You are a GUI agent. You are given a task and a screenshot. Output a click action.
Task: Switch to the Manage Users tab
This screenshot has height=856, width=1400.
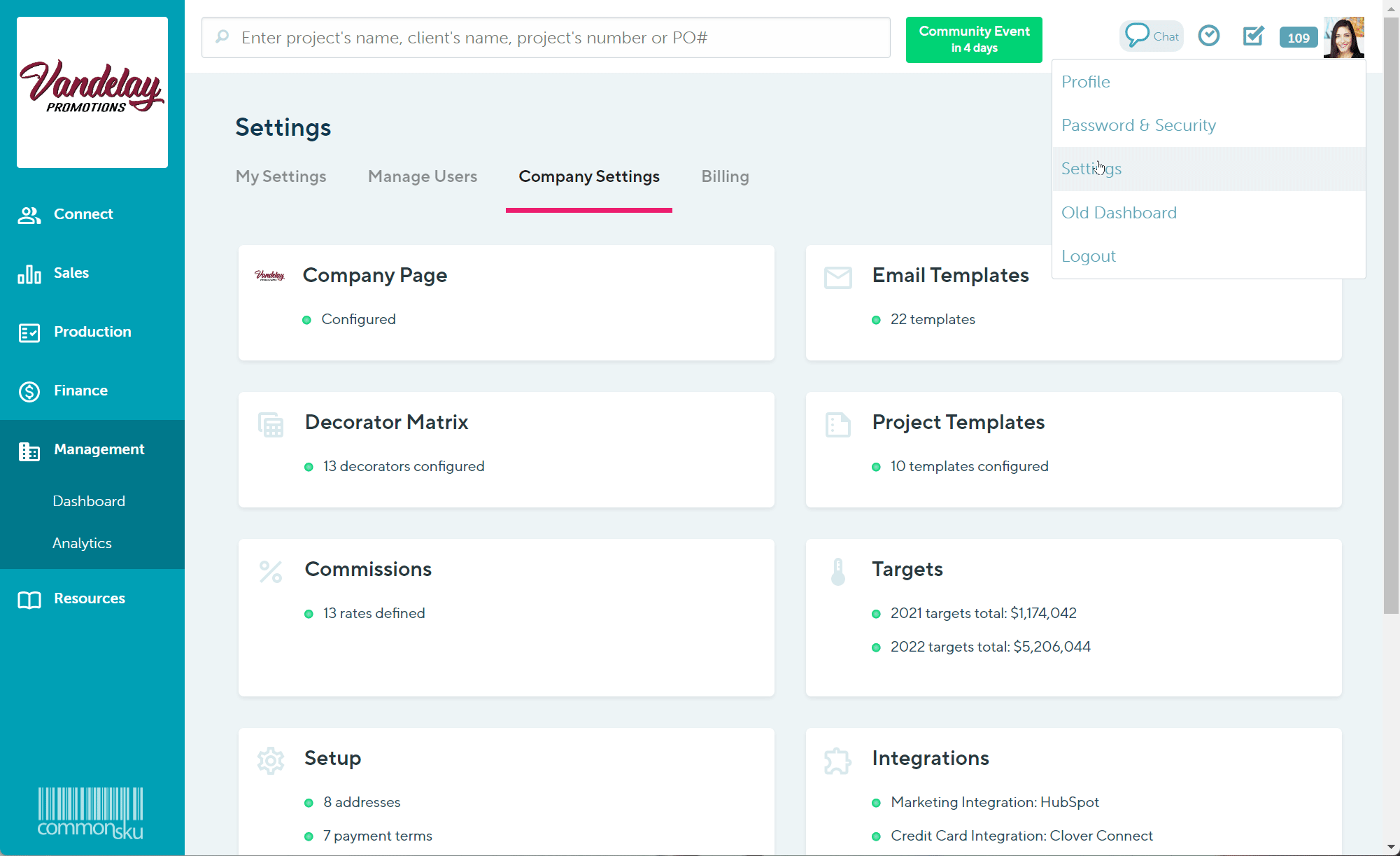[423, 176]
